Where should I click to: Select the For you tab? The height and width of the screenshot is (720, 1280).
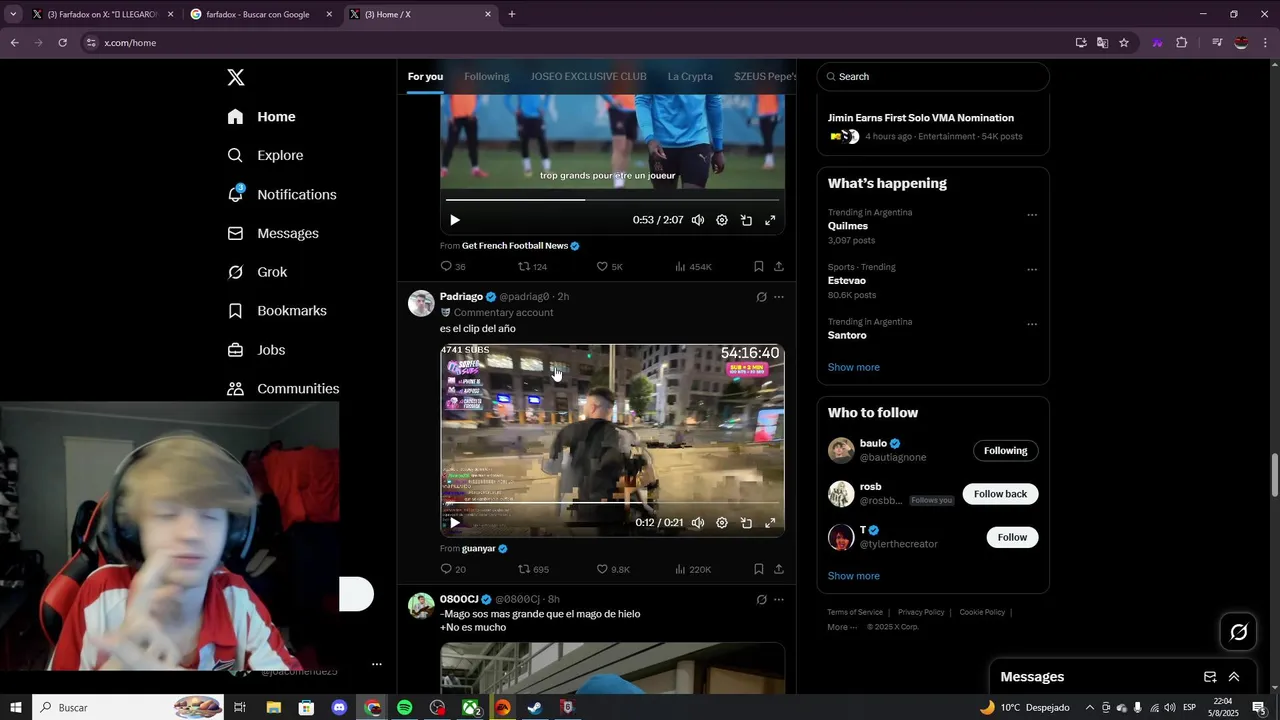pos(425,77)
